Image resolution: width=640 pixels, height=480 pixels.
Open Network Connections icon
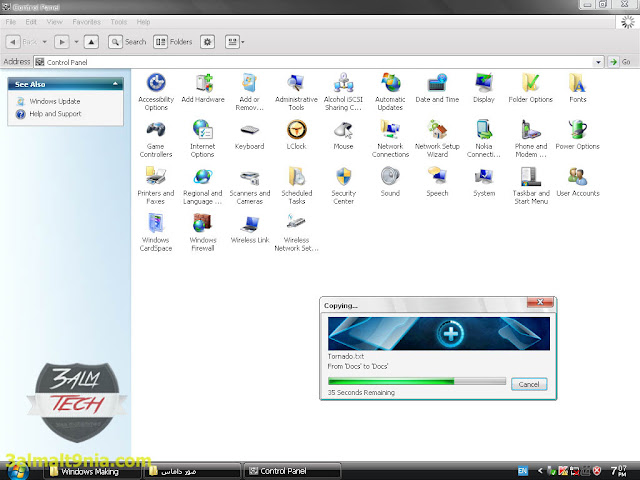390,139
